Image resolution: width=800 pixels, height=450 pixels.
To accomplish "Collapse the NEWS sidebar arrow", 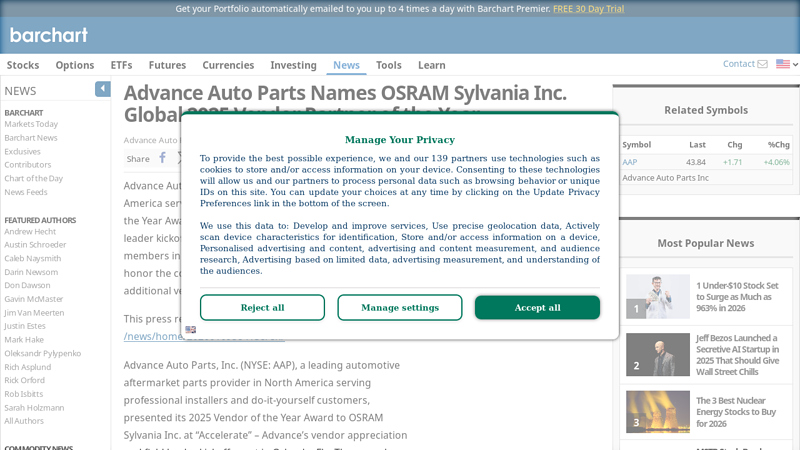I will [x=103, y=89].
